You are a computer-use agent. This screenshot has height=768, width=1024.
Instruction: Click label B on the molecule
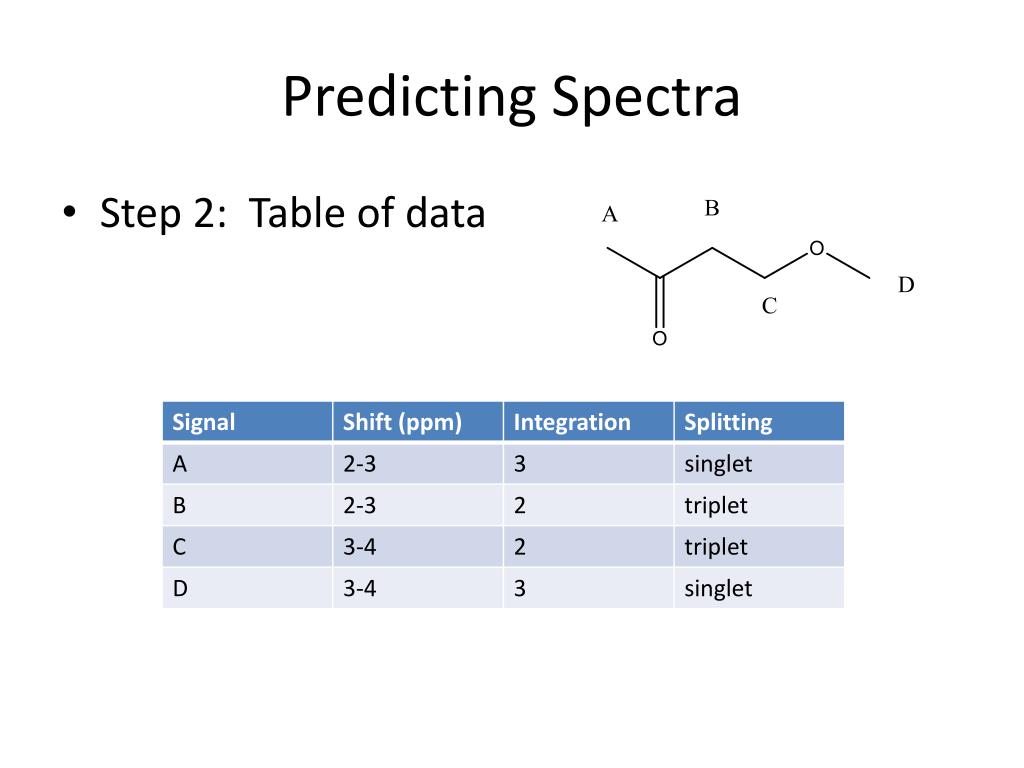coord(712,208)
